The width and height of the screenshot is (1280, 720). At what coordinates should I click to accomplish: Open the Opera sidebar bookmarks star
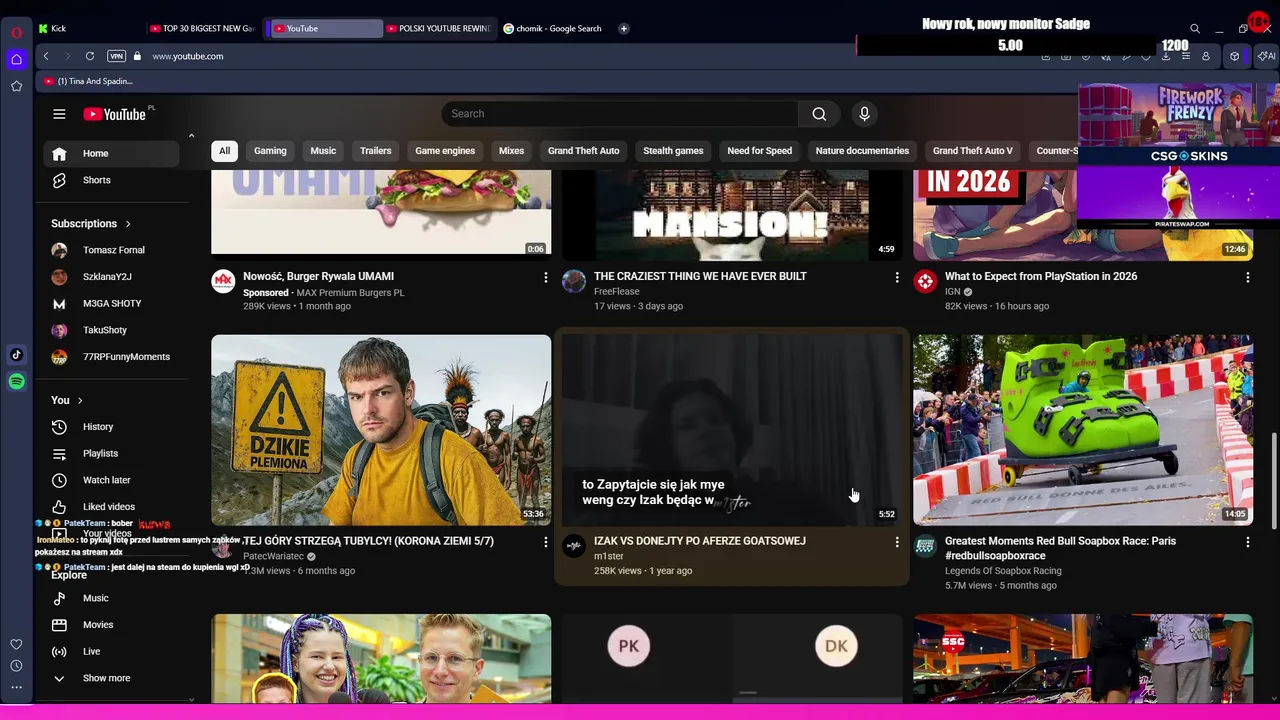[16, 86]
